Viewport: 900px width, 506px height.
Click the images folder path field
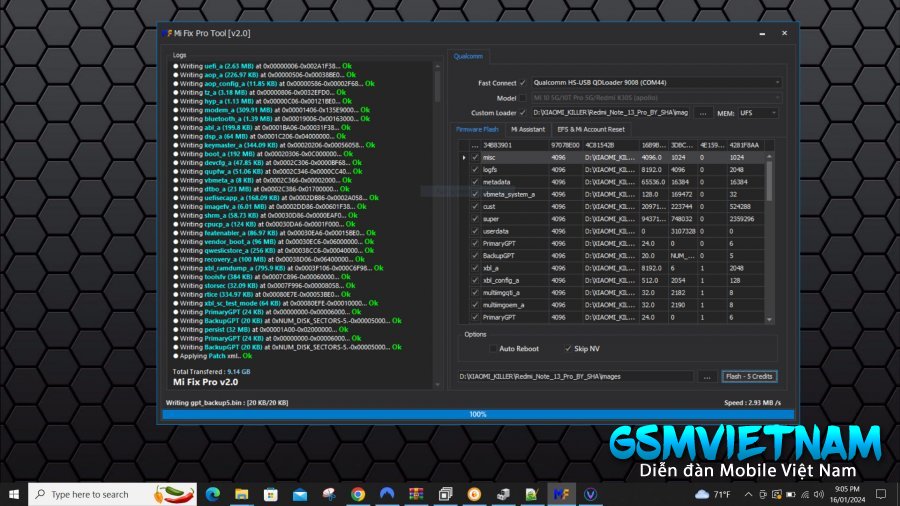(x=576, y=377)
